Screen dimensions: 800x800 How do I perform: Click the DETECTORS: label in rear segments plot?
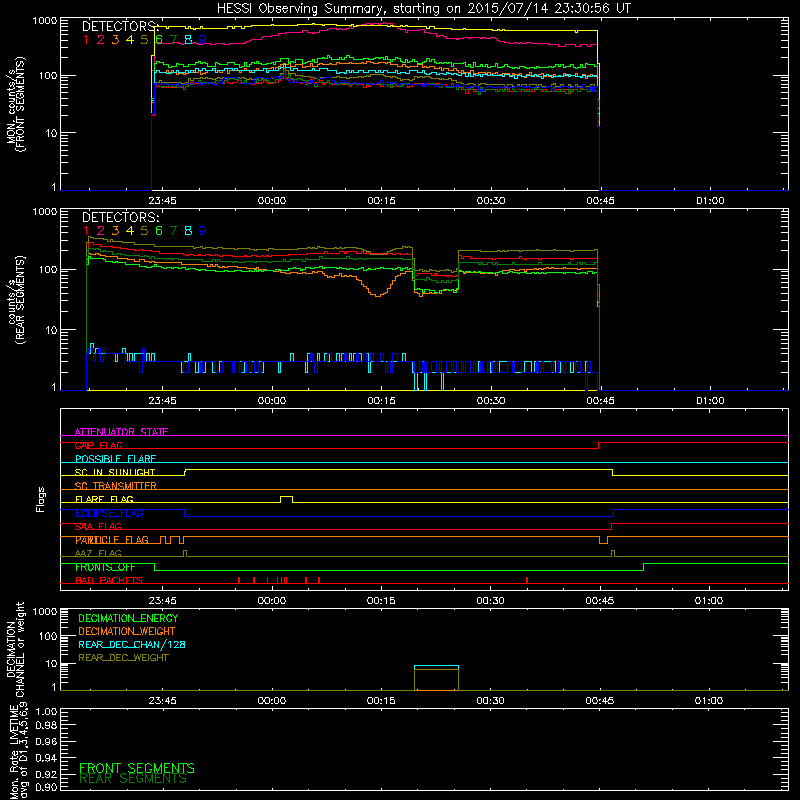(121, 217)
